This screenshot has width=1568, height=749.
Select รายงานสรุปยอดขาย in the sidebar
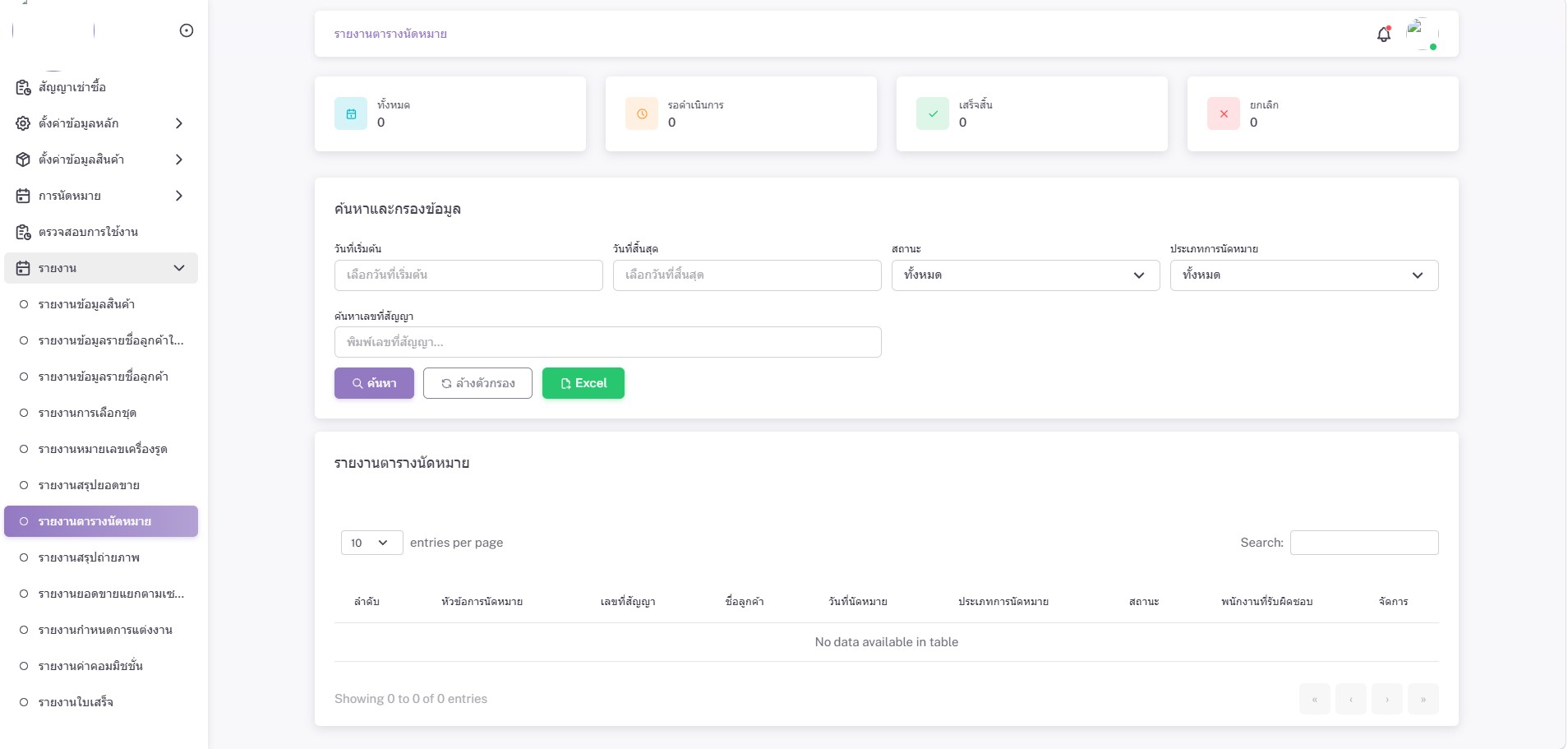click(89, 485)
